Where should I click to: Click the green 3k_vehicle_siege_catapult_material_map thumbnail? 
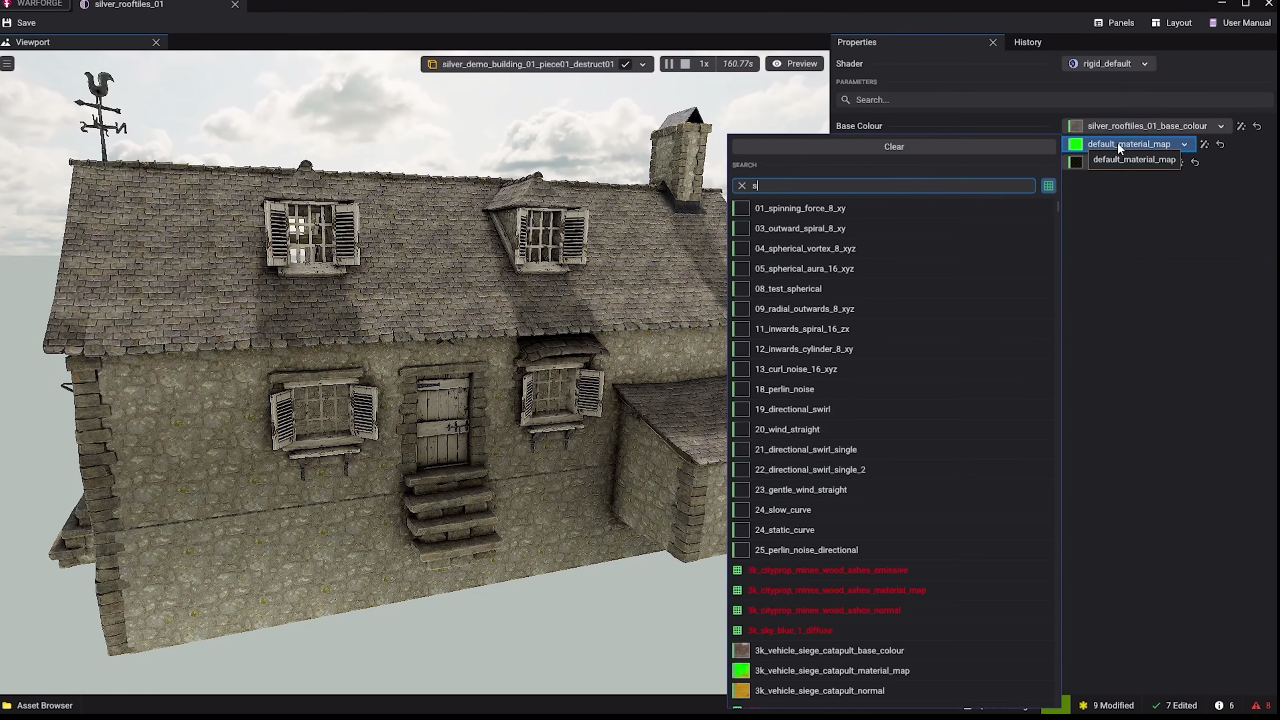click(741, 671)
